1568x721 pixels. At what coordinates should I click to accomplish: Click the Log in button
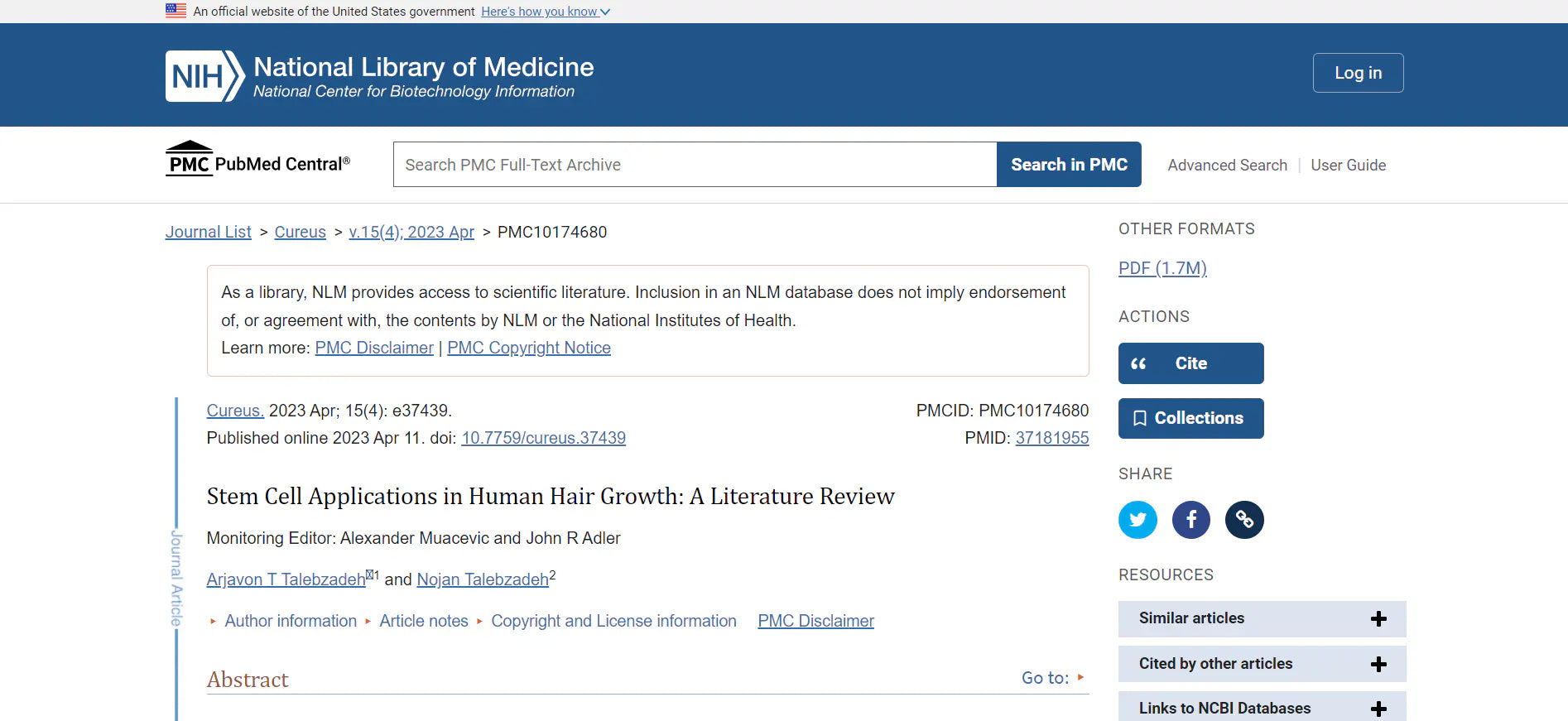point(1358,73)
